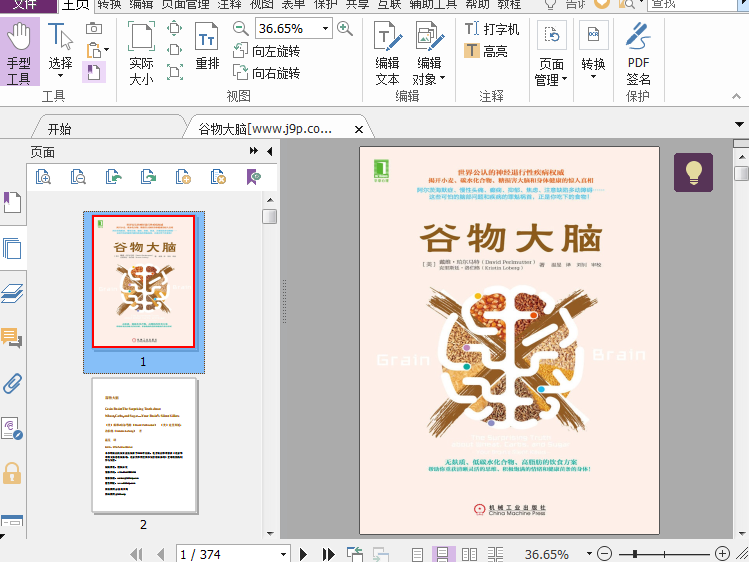Screen dimensions: 749x562
Task: Rotate view right (向右旋转)
Action: pyautogui.click(x=267, y=73)
